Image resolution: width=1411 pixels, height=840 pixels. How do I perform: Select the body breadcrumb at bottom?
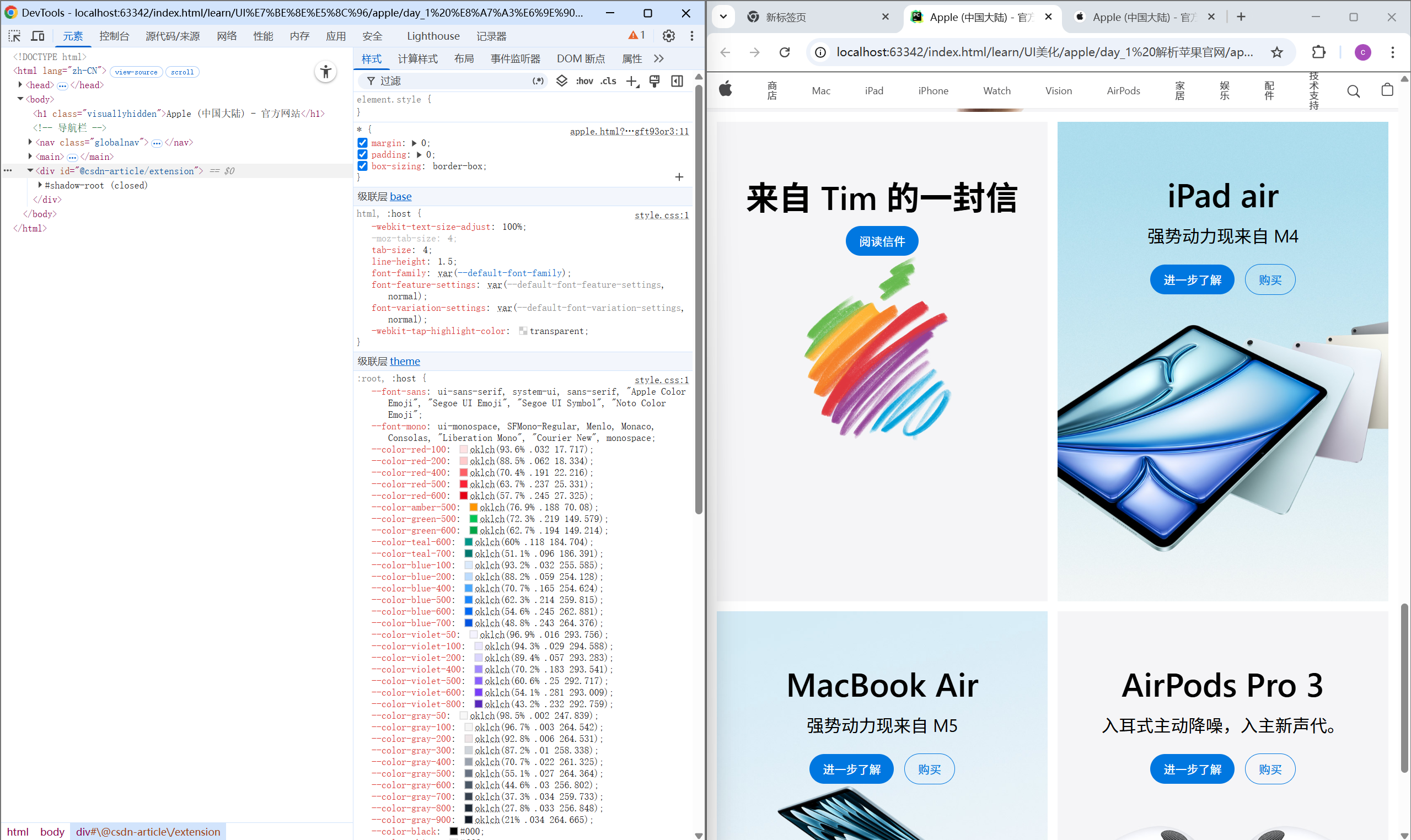coord(52,832)
